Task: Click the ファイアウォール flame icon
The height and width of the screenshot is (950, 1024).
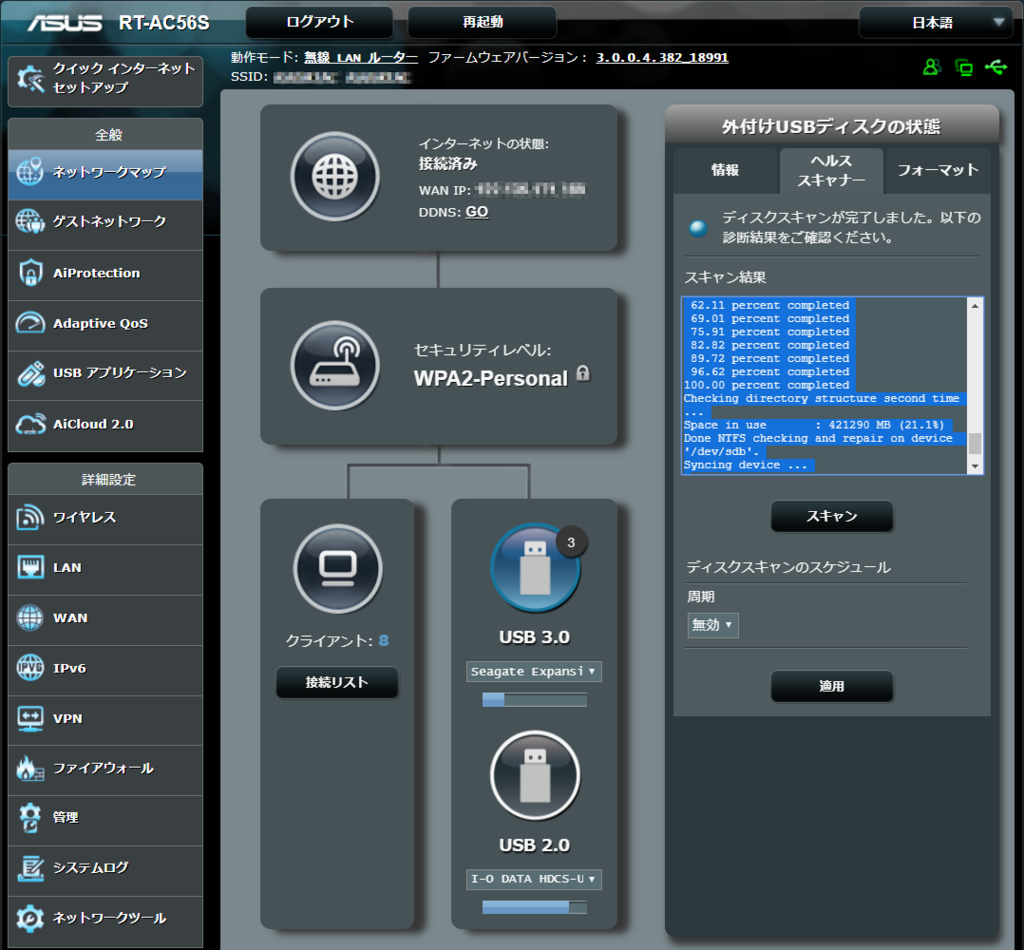Action: [x=30, y=768]
